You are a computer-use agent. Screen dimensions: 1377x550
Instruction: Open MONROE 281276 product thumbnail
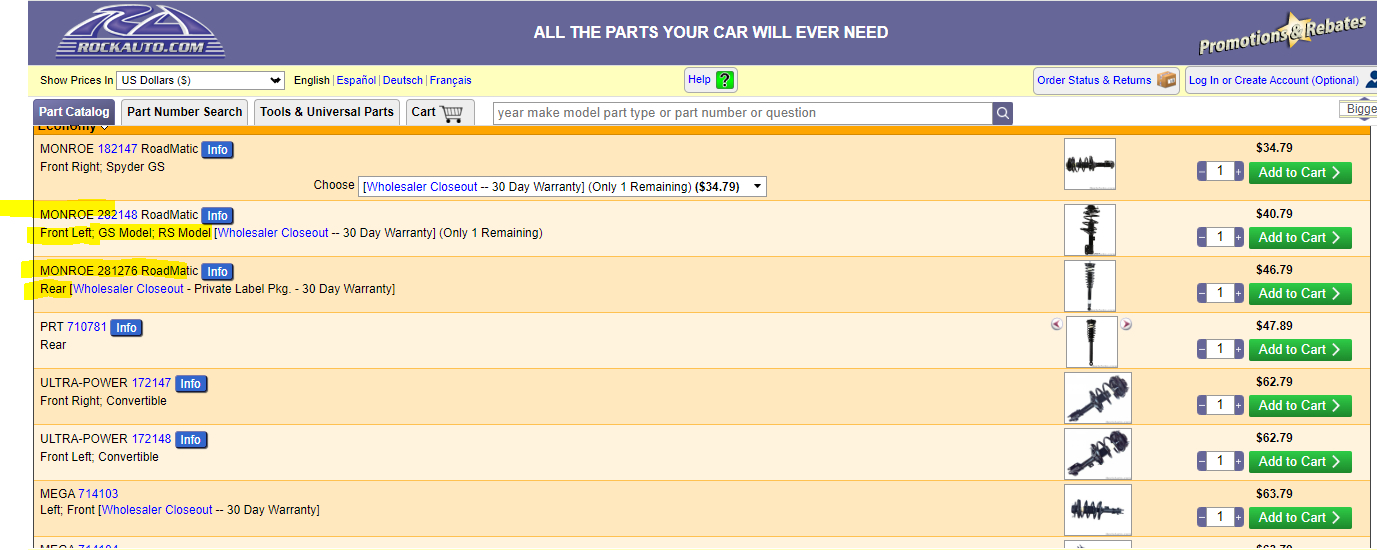pyautogui.click(x=1090, y=286)
